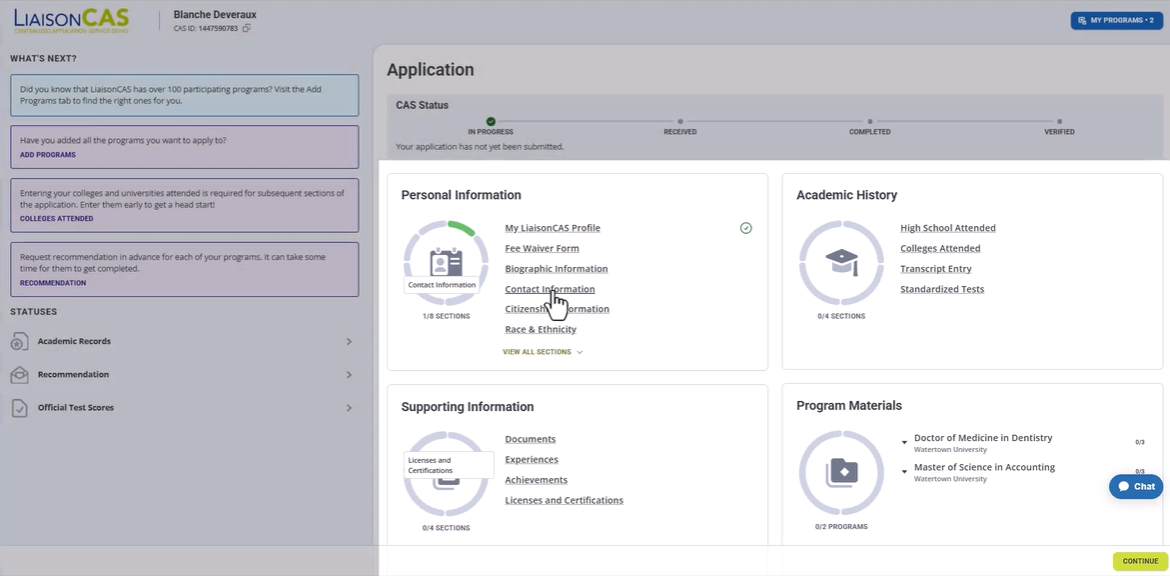Open the Add Programs link
This screenshot has width=1170, height=576.
click(48, 155)
